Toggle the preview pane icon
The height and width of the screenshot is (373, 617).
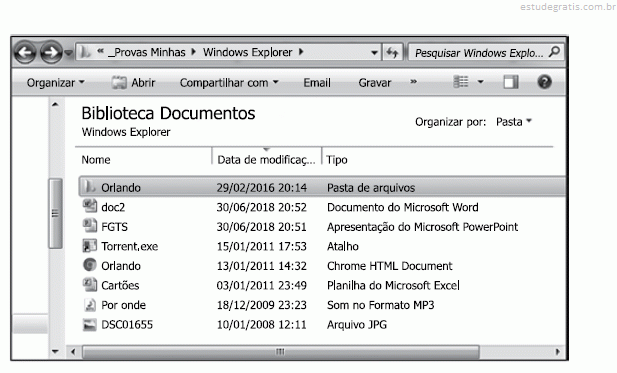[x=511, y=82]
